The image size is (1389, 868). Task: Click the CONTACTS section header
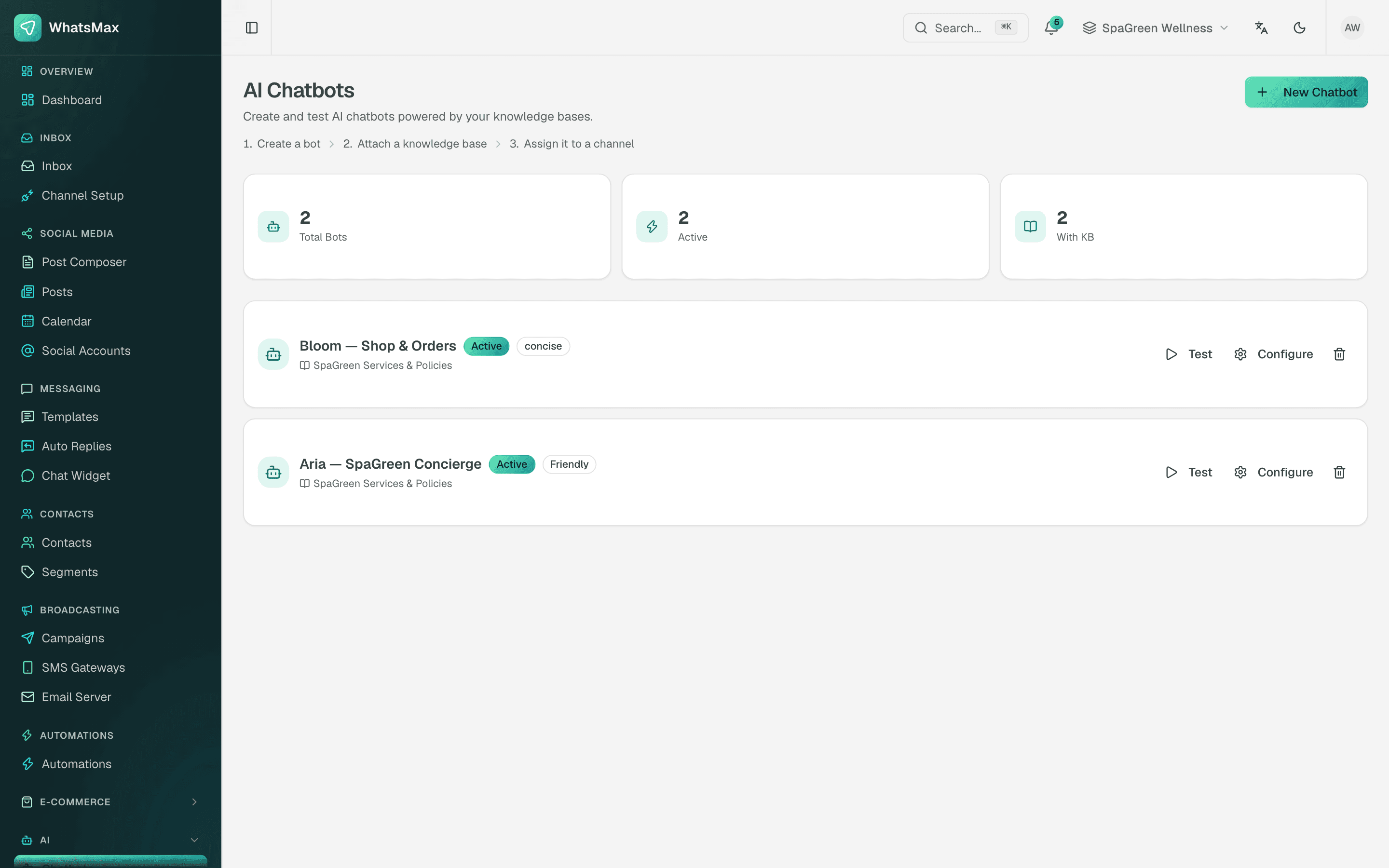coord(67,514)
